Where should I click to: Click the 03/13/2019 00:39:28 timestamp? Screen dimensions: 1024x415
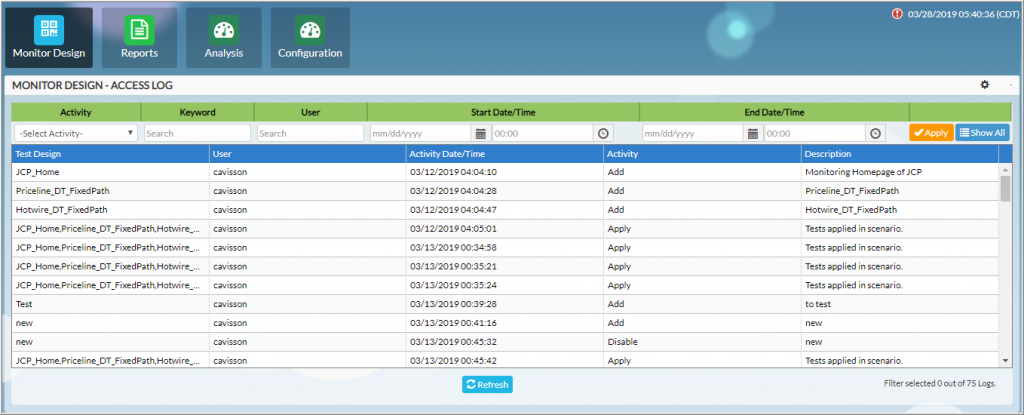click(x=453, y=304)
